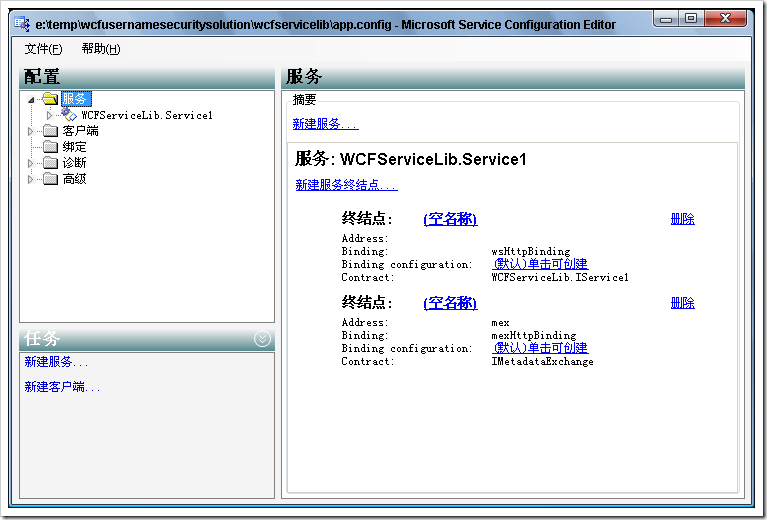Open the 帮助(H) menu
767x520 pixels.
pos(101,49)
